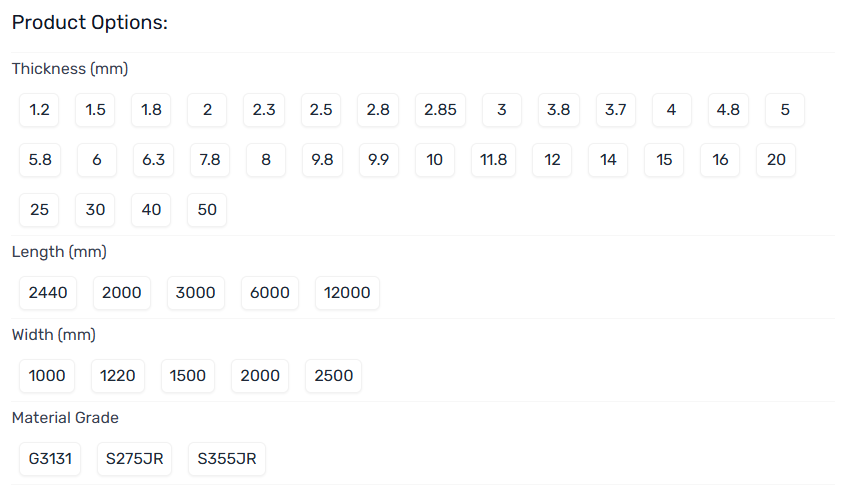Pick the 3.7 mm thickness chip
The height and width of the screenshot is (487, 842).
[x=615, y=110]
